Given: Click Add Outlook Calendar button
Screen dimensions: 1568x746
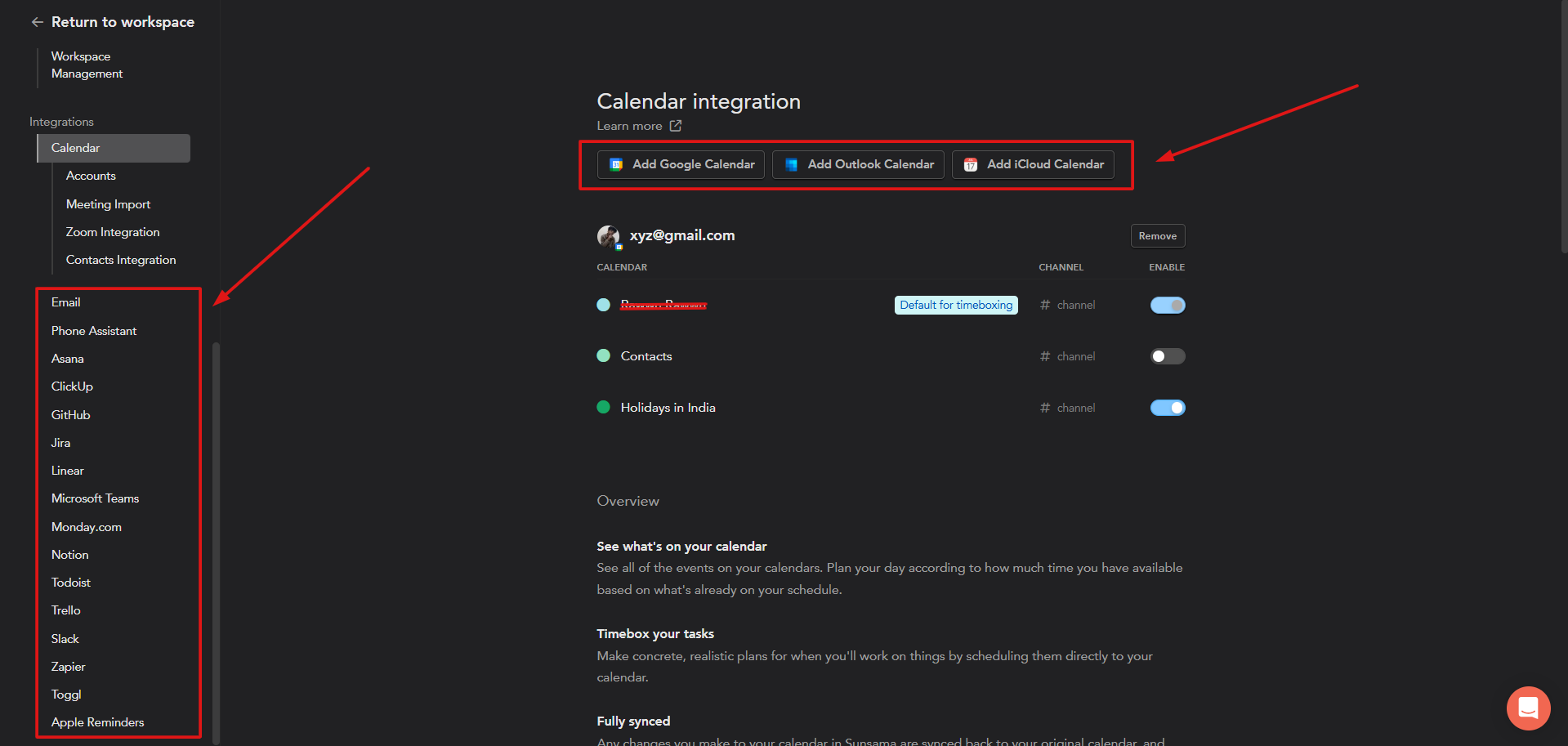Looking at the screenshot, I should [858, 164].
